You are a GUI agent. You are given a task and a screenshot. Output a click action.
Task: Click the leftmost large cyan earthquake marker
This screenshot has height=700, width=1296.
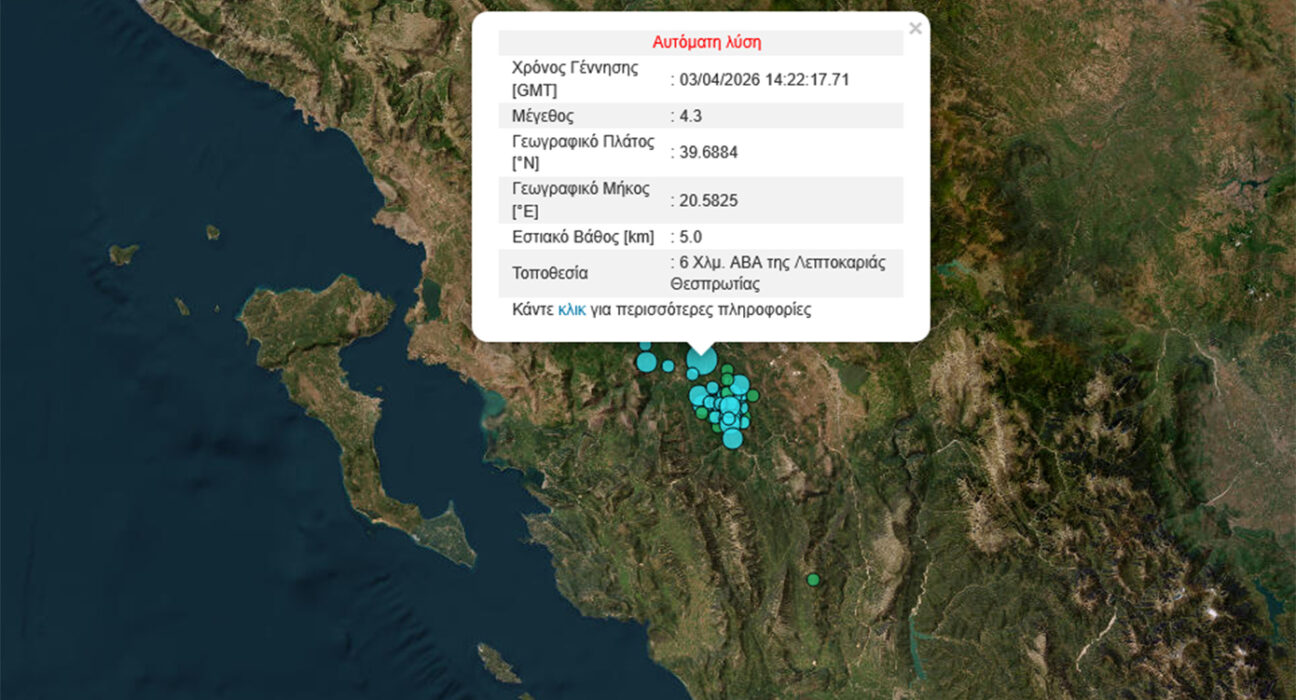point(646,361)
